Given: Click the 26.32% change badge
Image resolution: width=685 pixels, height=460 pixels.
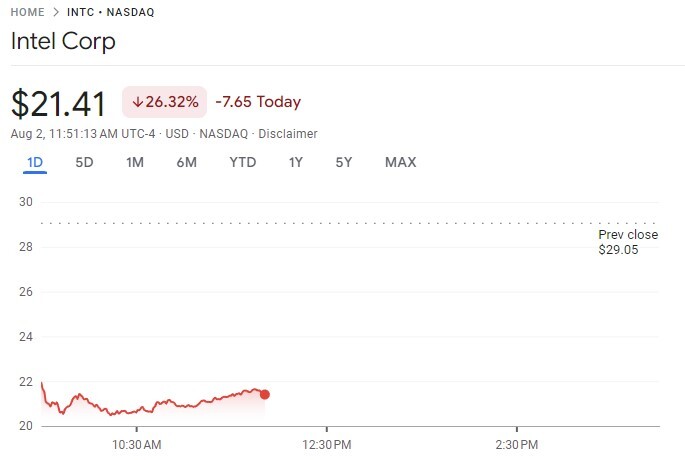Looking at the screenshot, I should click(165, 102).
